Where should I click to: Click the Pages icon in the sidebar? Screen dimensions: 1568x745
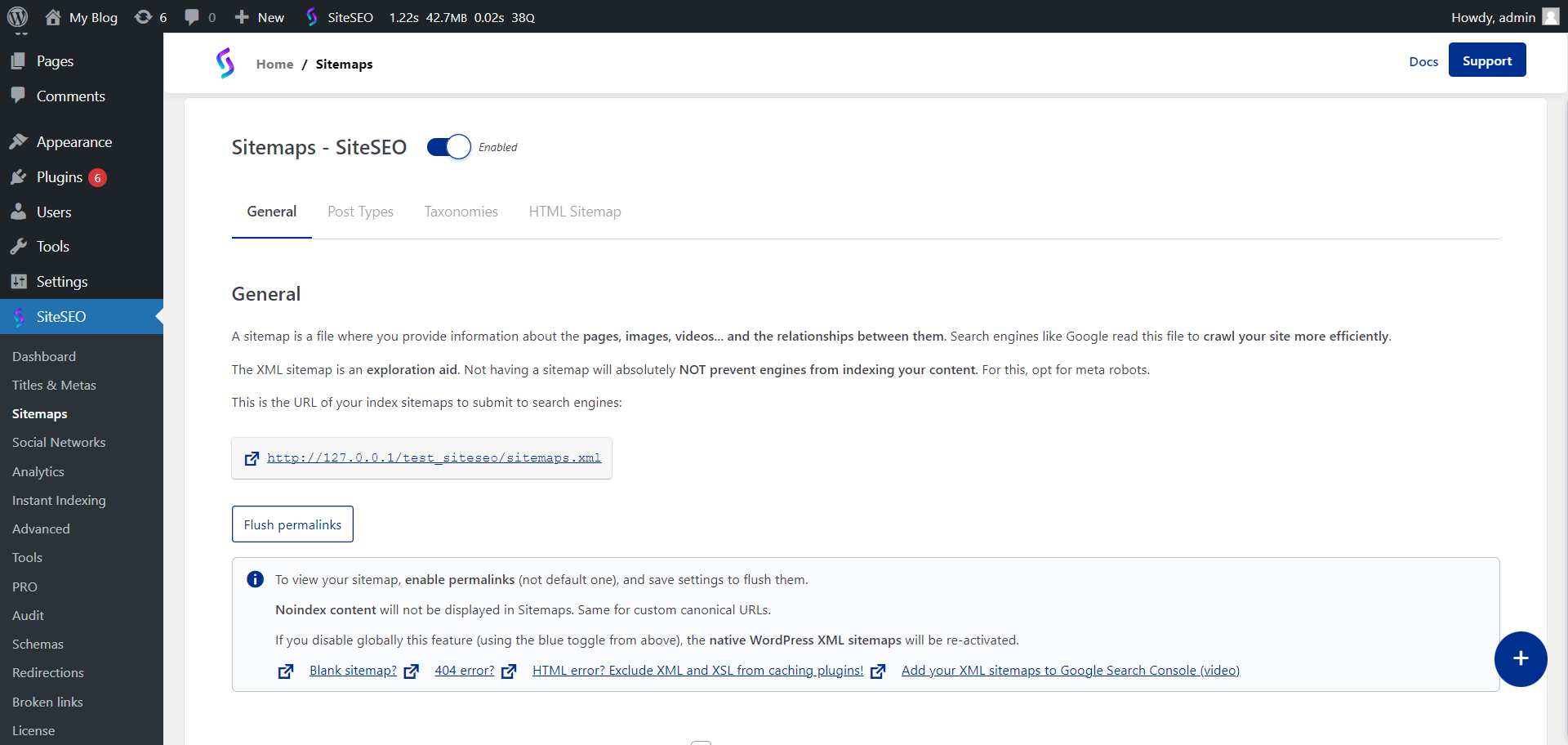(x=18, y=60)
